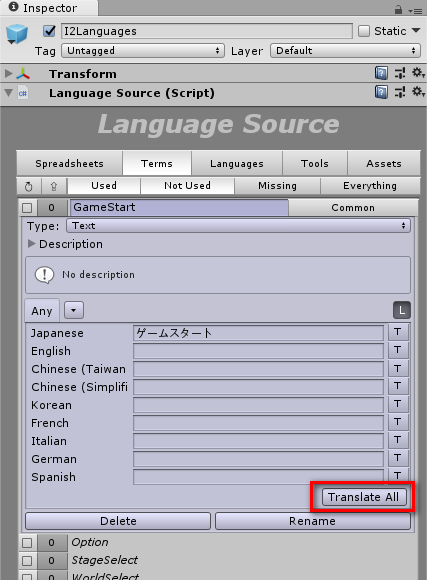The height and width of the screenshot is (580, 427).
Task: Click the blue cube GameObject icon
Action: pyautogui.click(x=17, y=34)
